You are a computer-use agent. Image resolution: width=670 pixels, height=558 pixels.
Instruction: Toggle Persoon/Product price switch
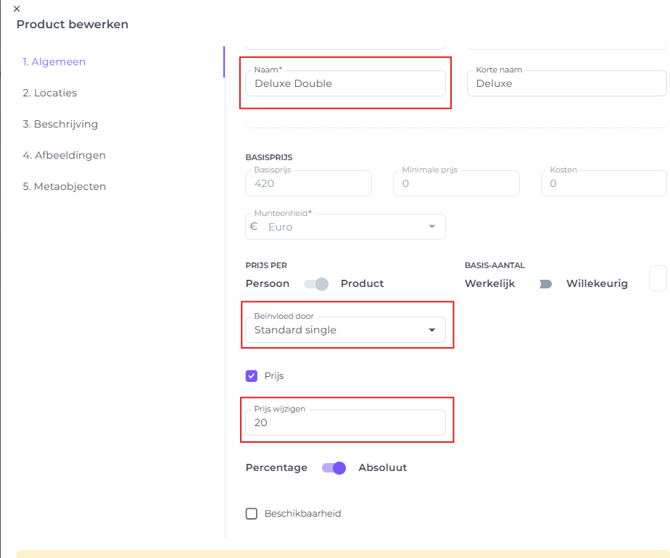click(x=316, y=284)
